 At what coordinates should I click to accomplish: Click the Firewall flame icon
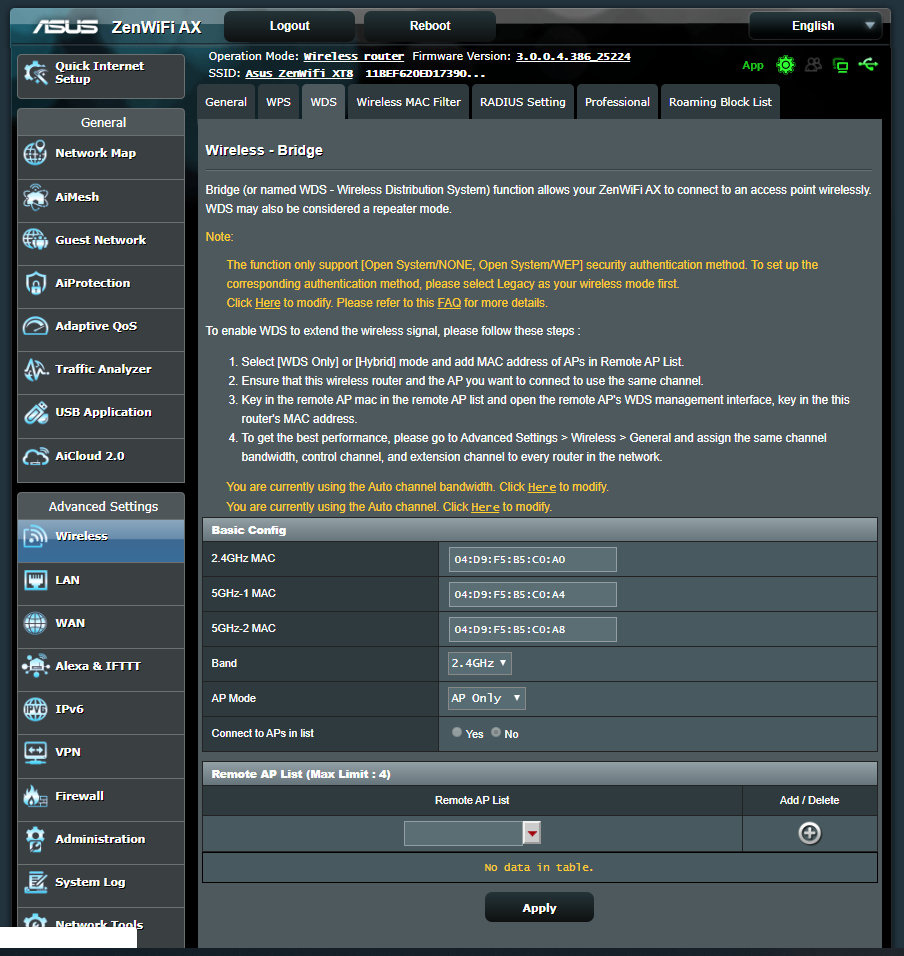click(35, 796)
